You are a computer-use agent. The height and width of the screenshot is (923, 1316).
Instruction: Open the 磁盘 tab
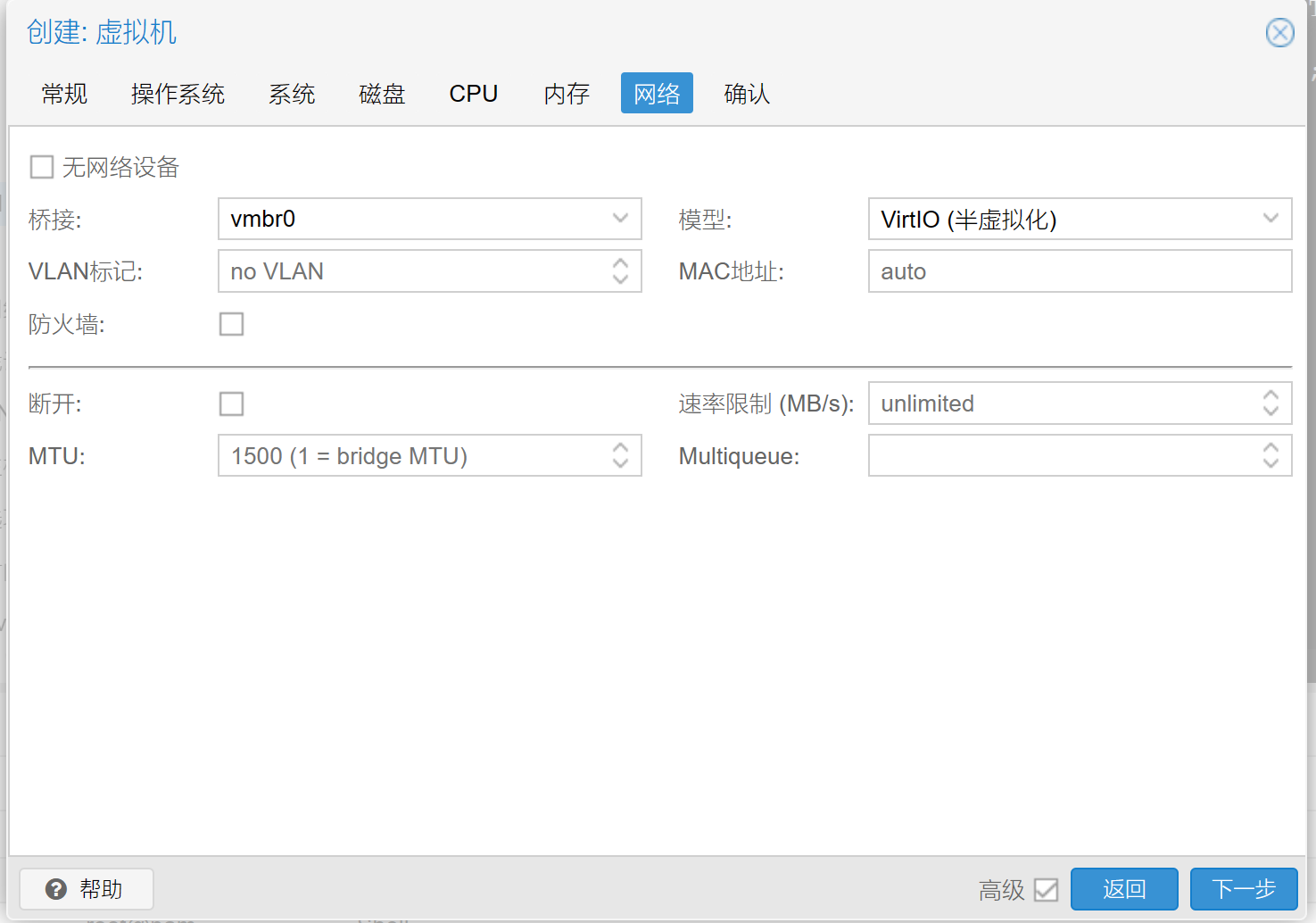pos(382,94)
